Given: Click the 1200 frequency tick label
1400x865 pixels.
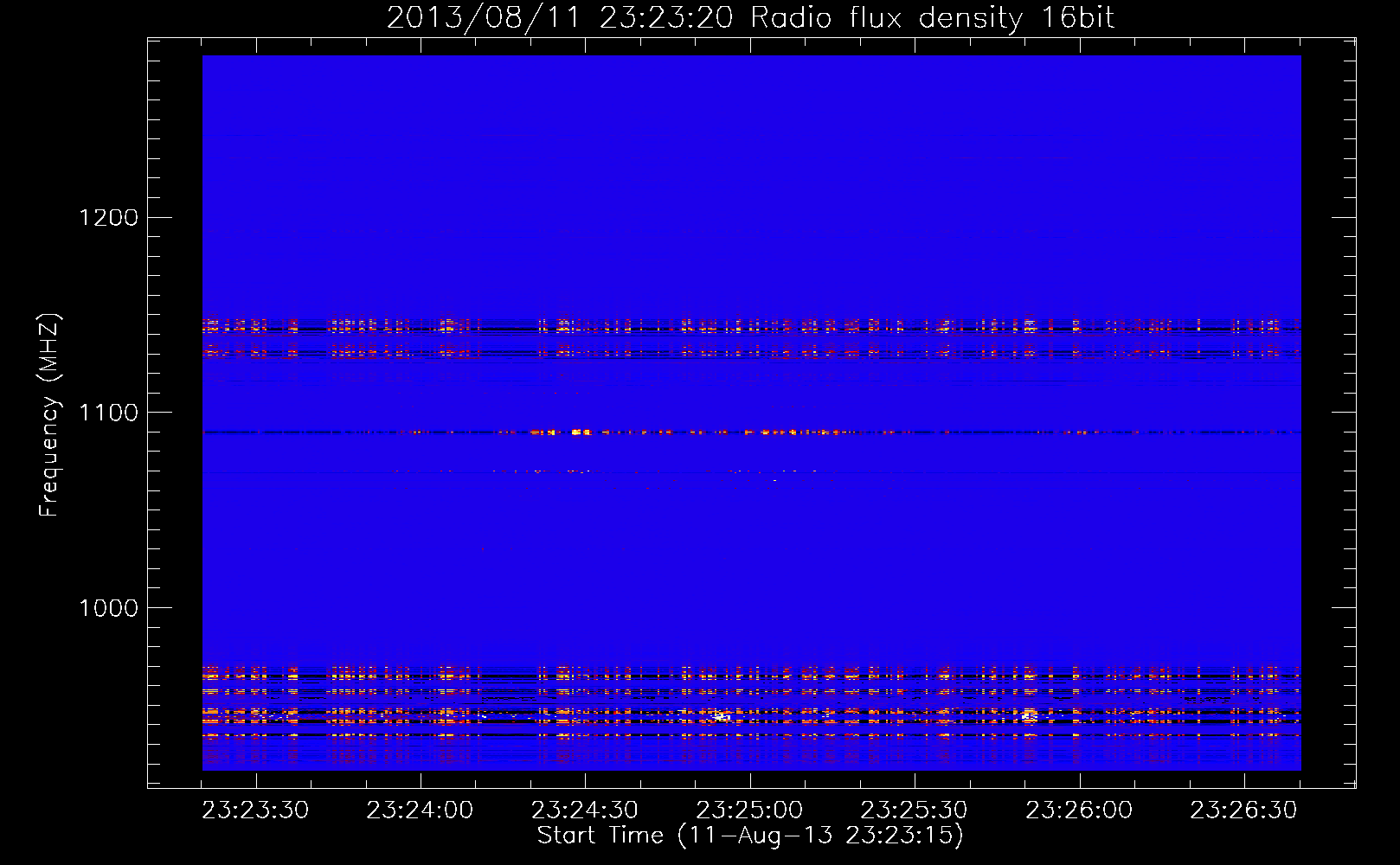Looking at the screenshot, I should click(109, 217).
